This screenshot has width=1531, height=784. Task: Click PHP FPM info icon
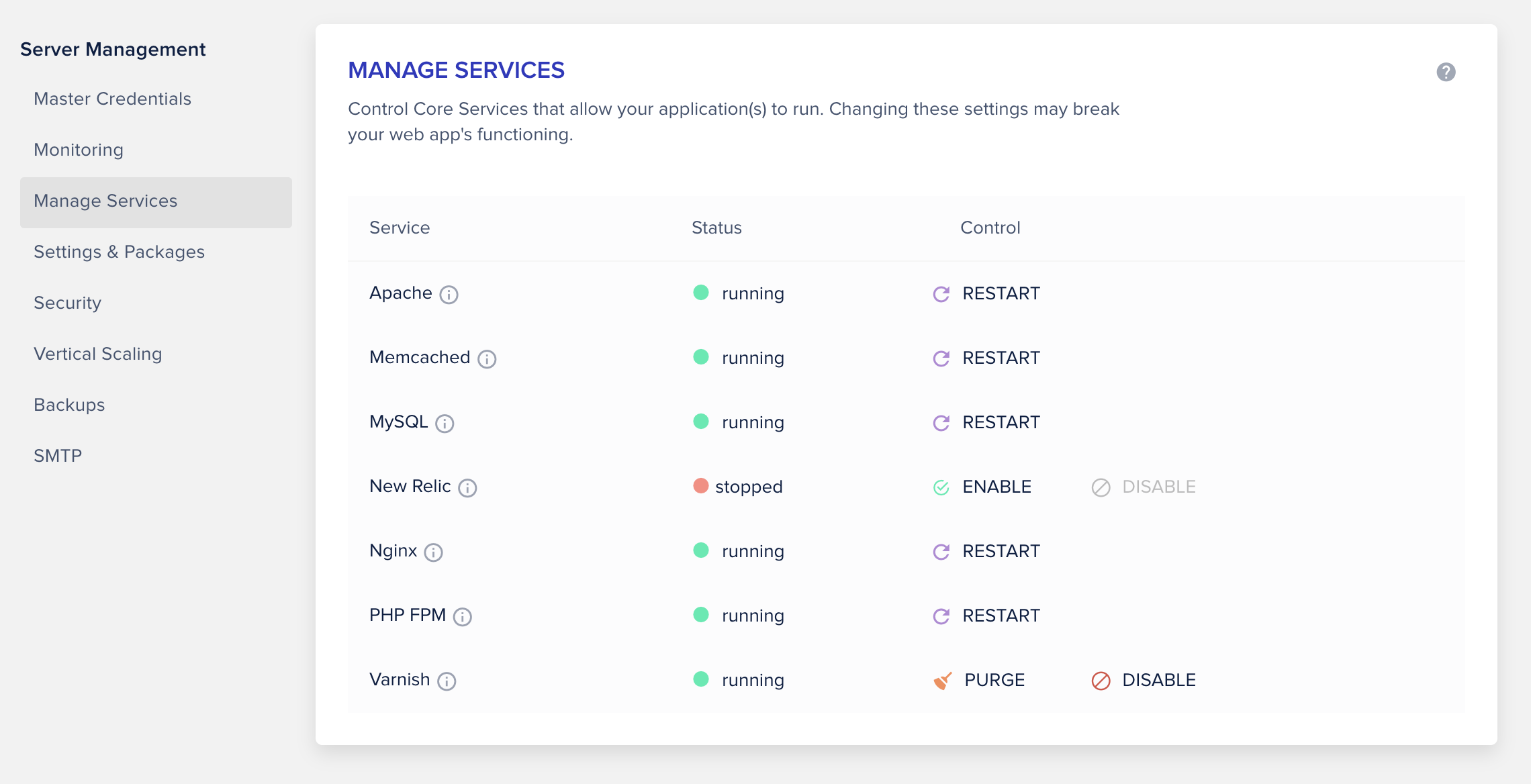click(463, 617)
